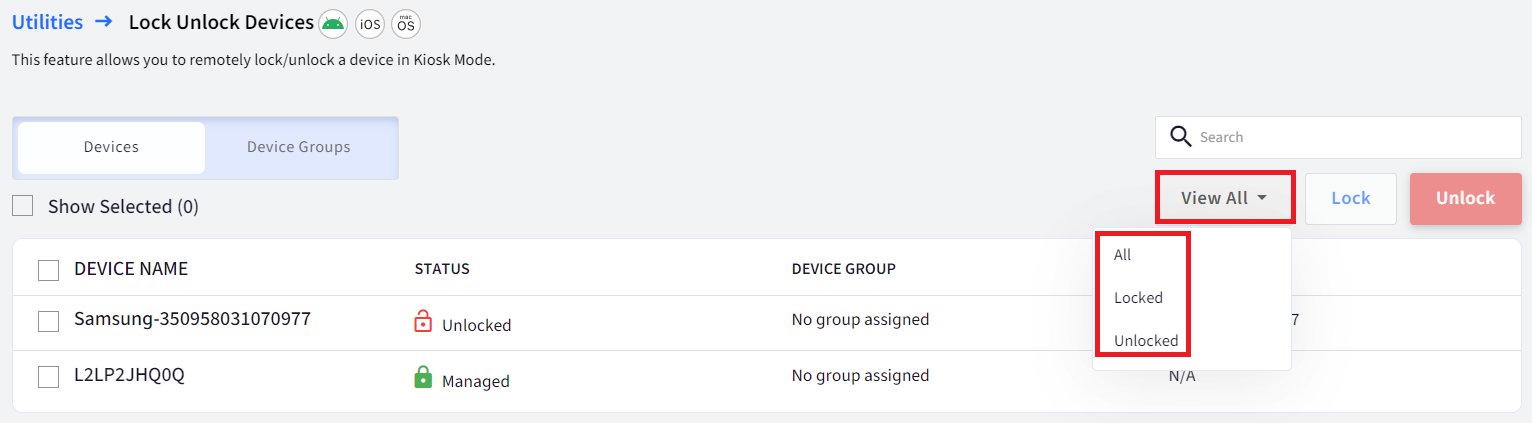Click the Lock button

(1351, 198)
